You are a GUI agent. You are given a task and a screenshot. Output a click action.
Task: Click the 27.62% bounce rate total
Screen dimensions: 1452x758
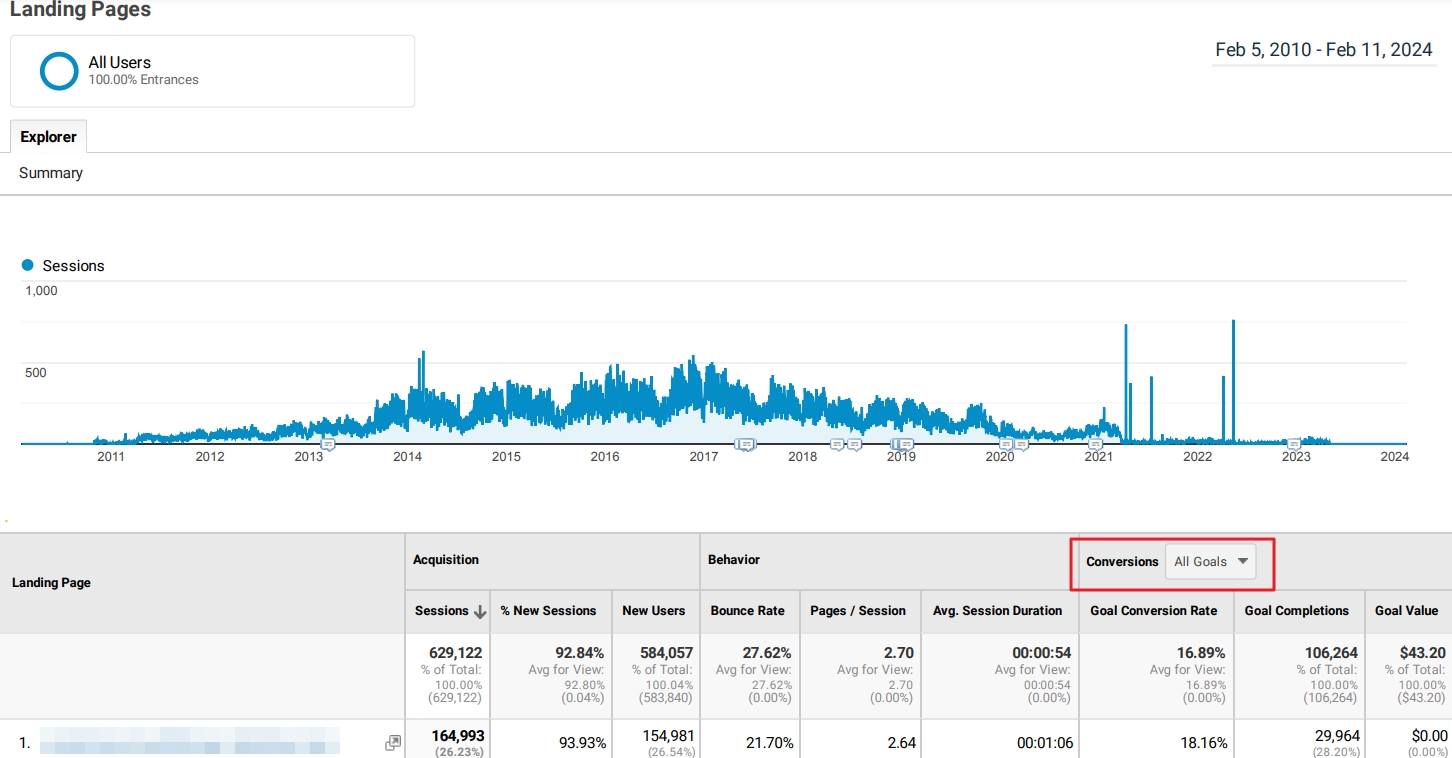(768, 652)
